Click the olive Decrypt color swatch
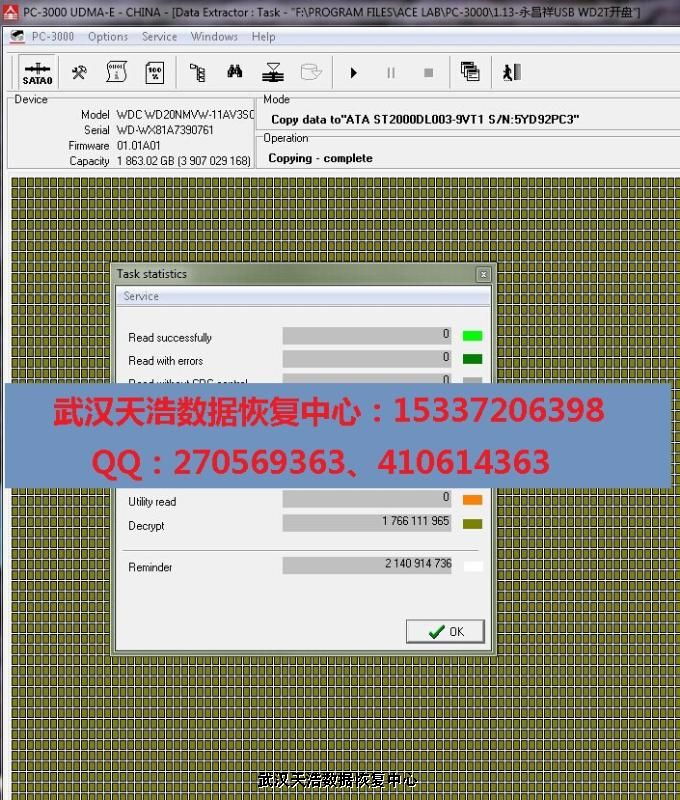 point(472,524)
